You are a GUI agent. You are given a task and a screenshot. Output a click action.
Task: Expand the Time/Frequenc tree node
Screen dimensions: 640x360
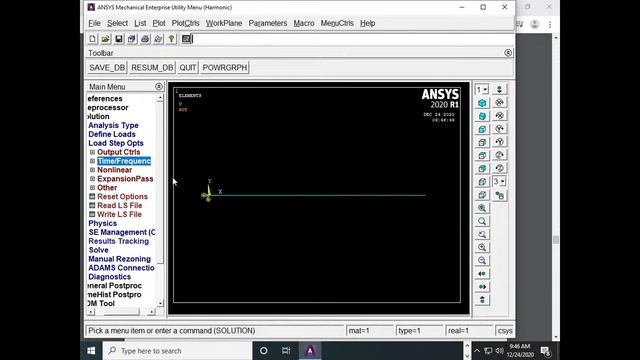[92, 161]
